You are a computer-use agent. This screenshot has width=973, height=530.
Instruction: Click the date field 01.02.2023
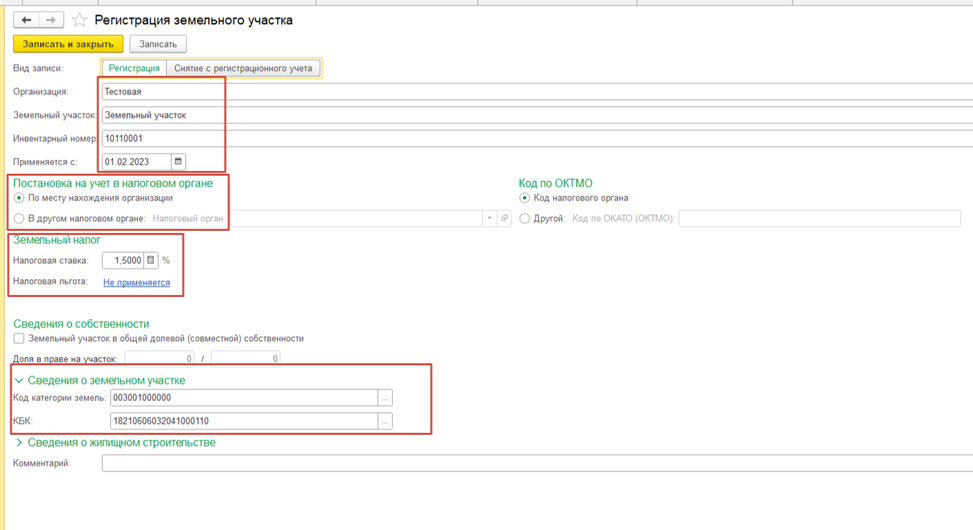(137, 161)
